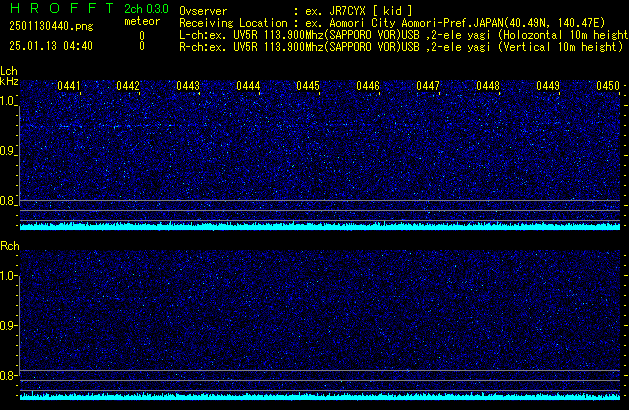Click the Rch 1.0 frequency axis label

(8, 276)
